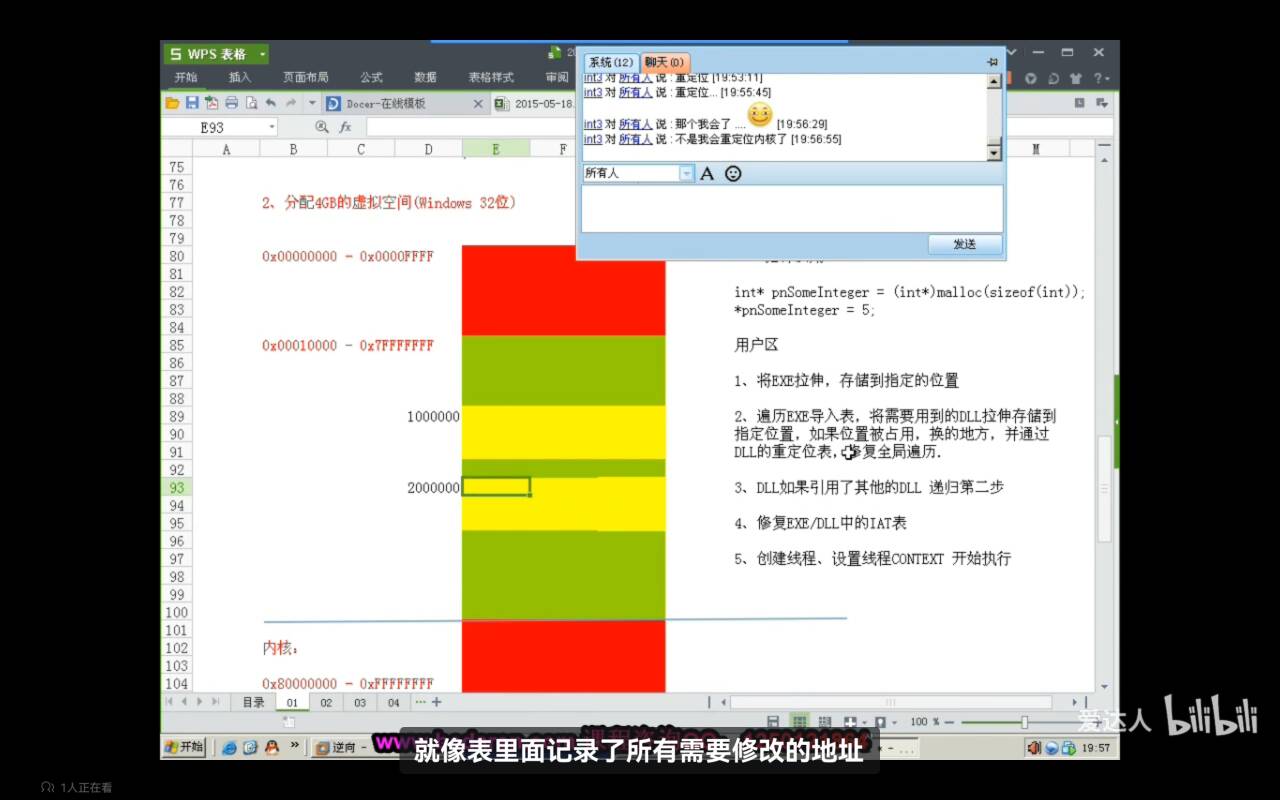
Task: Select column E header
Action: coord(496,149)
